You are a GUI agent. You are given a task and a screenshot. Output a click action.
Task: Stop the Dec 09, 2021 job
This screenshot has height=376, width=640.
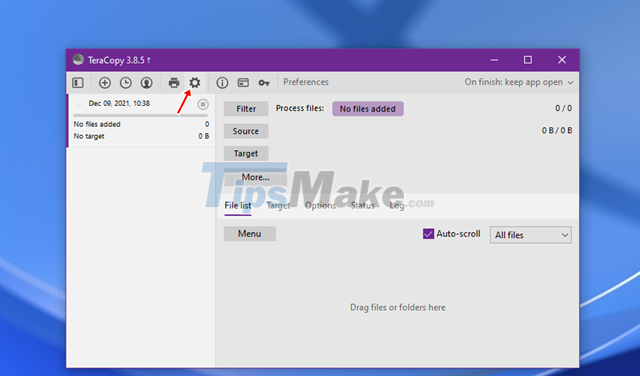tap(203, 105)
